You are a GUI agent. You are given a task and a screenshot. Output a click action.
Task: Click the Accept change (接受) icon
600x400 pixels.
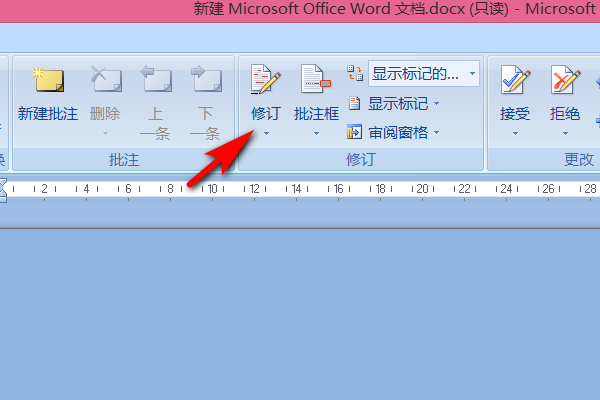[x=515, y=79]
